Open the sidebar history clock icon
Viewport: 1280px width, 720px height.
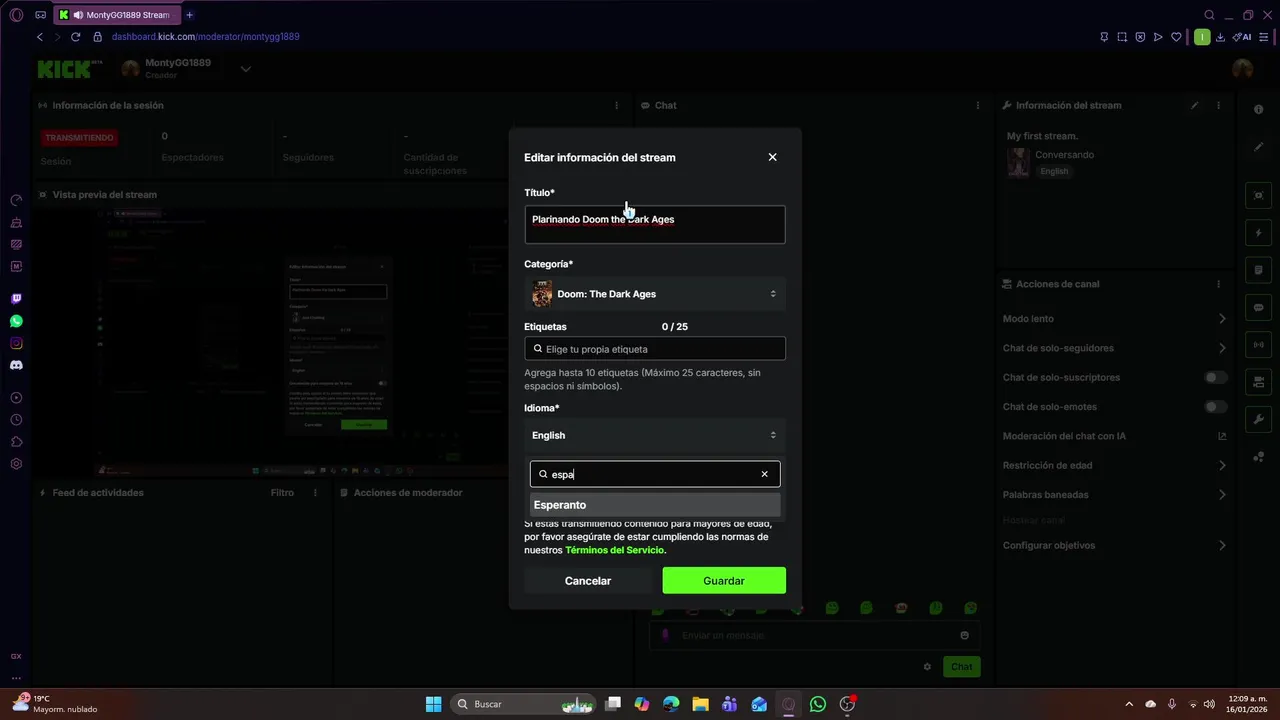click(x=16, y=420)
